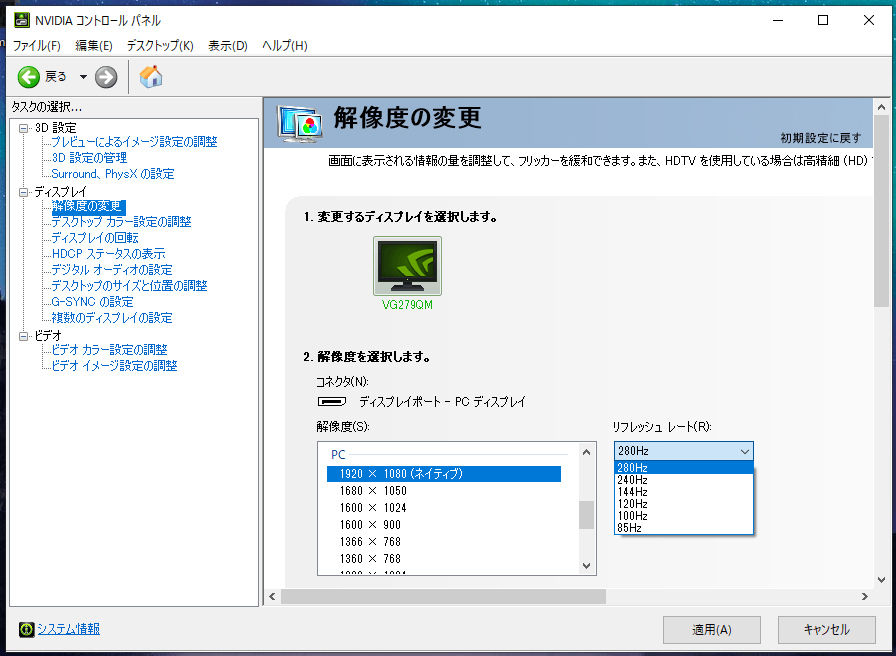
Task: Select 1360 × 768 resolution
Action: click(443, 559)
